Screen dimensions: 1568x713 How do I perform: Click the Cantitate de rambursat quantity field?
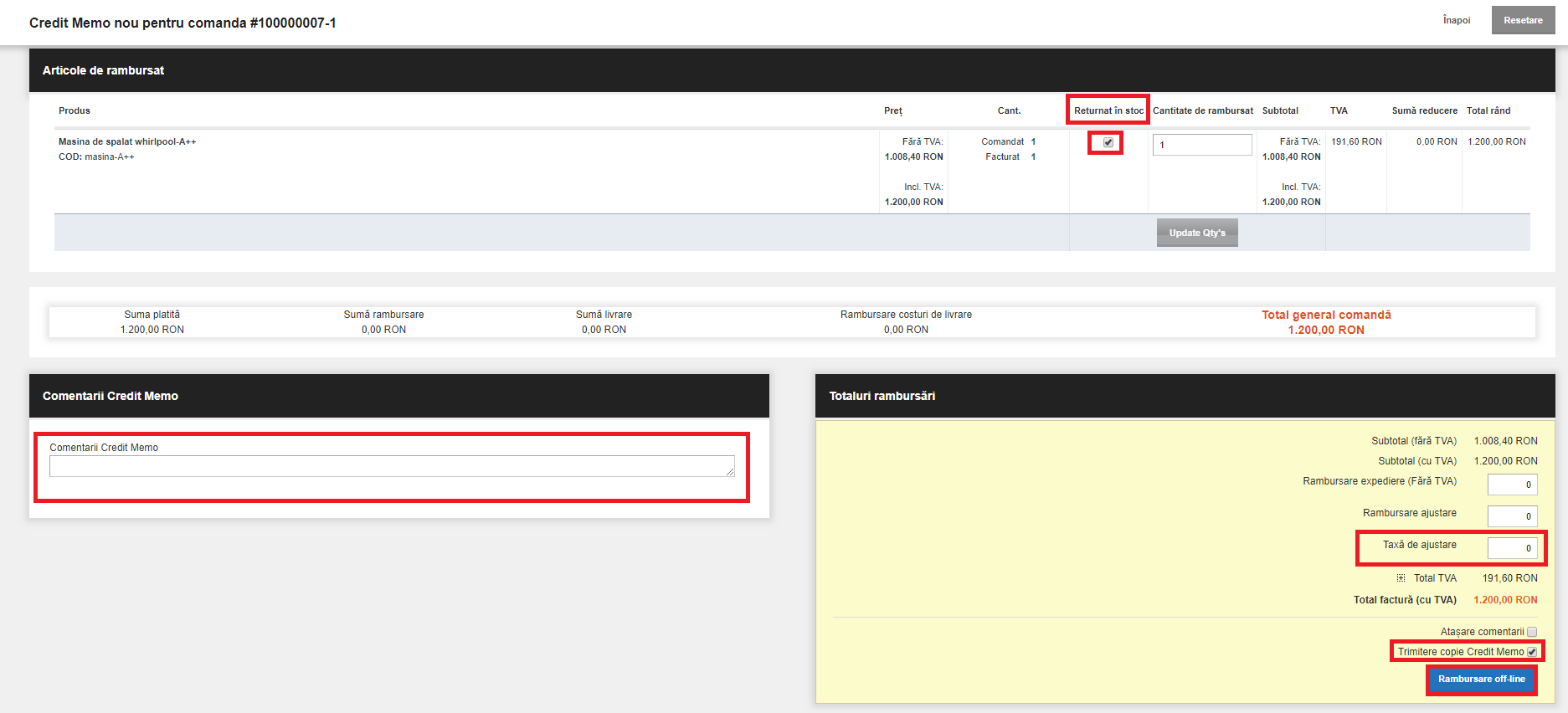[x=1202, y=145]
